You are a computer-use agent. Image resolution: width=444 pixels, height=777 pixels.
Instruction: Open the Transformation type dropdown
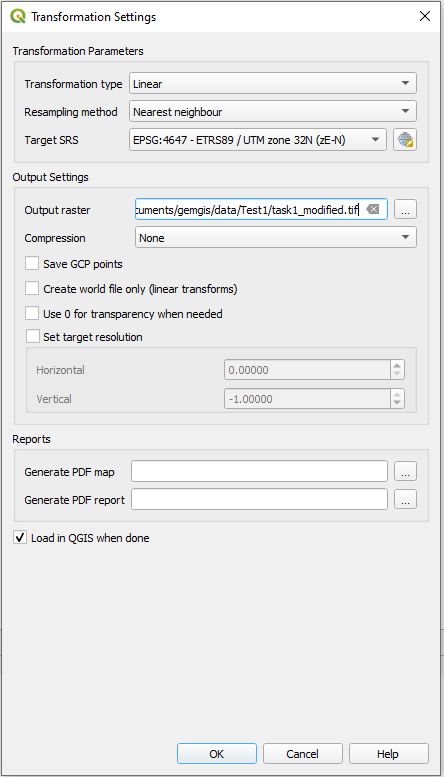point(273,83)
